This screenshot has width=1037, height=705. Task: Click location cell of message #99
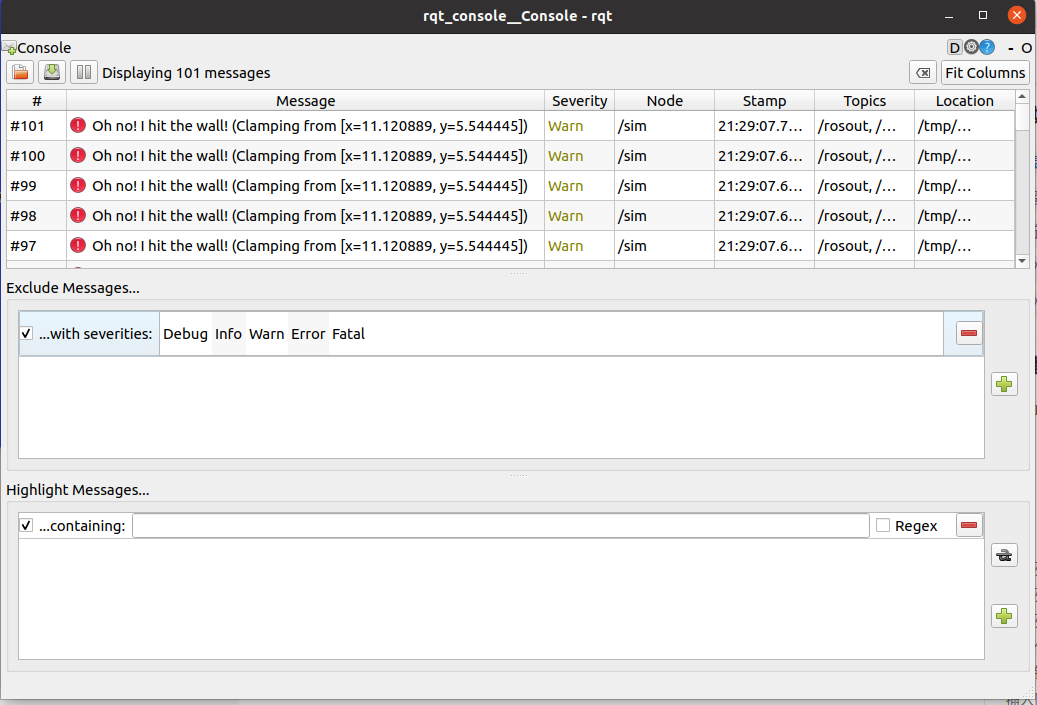[x=964, y=186]
